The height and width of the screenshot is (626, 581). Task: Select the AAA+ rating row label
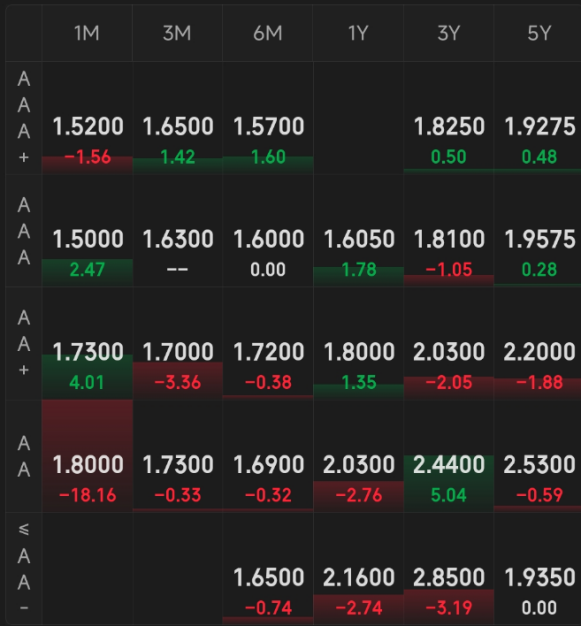point(24,118)
